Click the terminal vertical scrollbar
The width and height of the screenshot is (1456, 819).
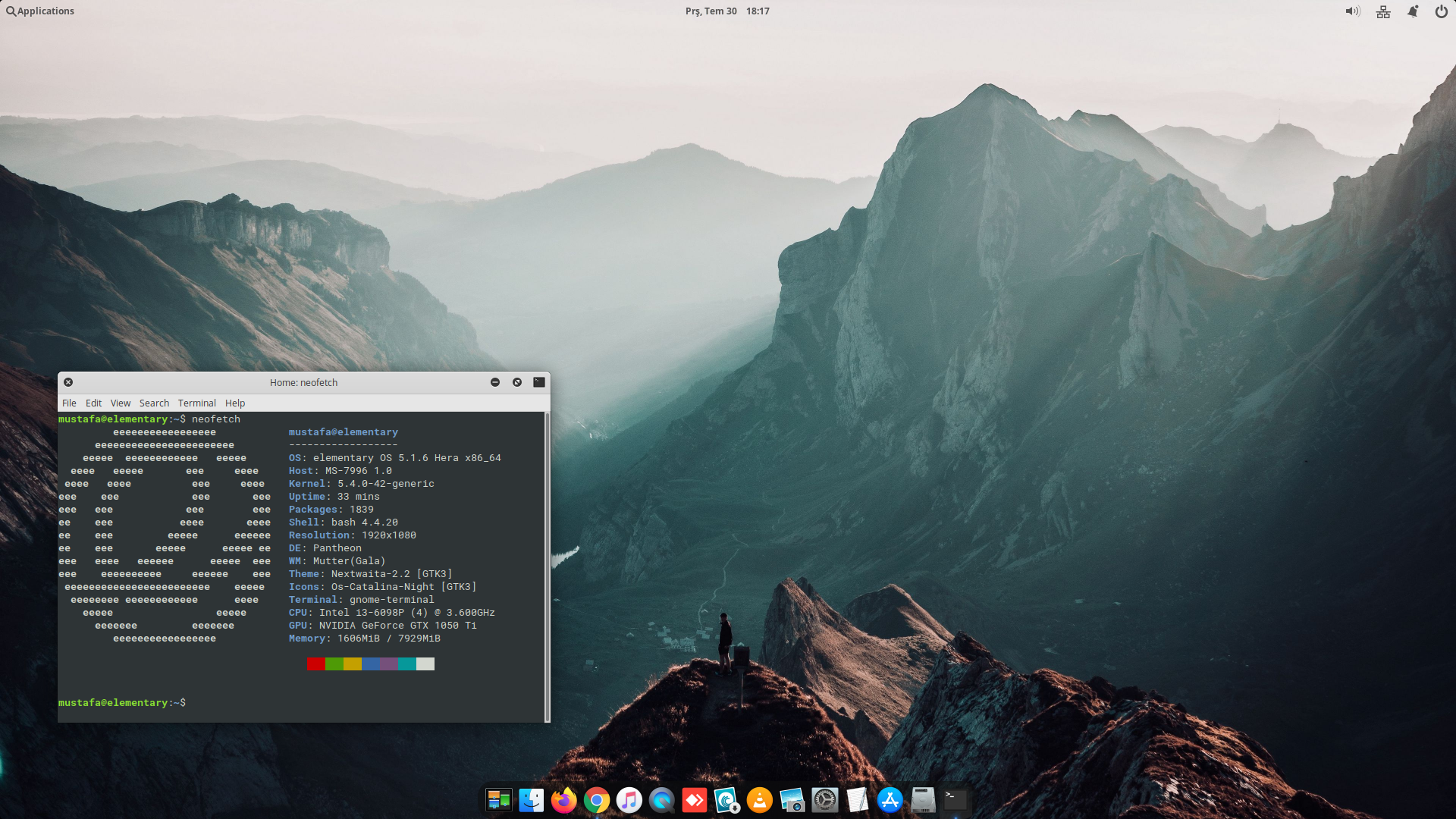click(x=547, y=567)
